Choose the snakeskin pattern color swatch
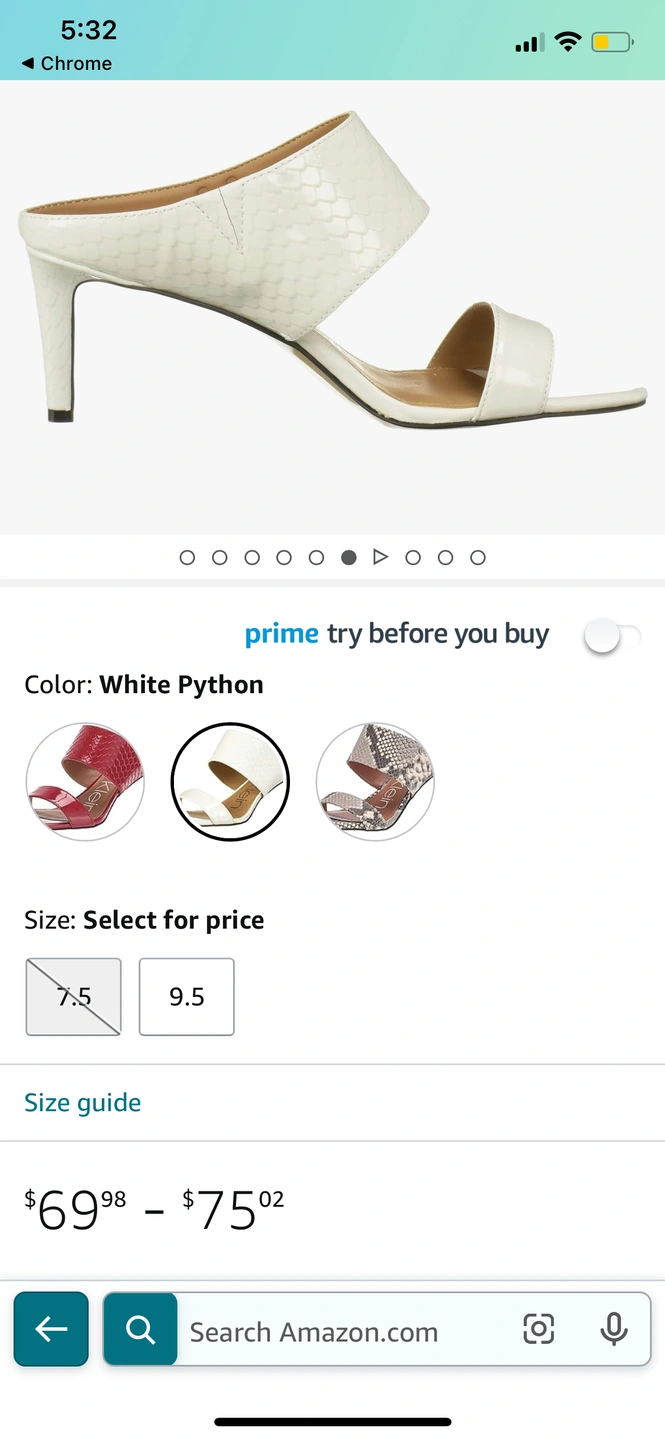The height and width of the screenshot is (1440, 665). (x=375, y=781)
